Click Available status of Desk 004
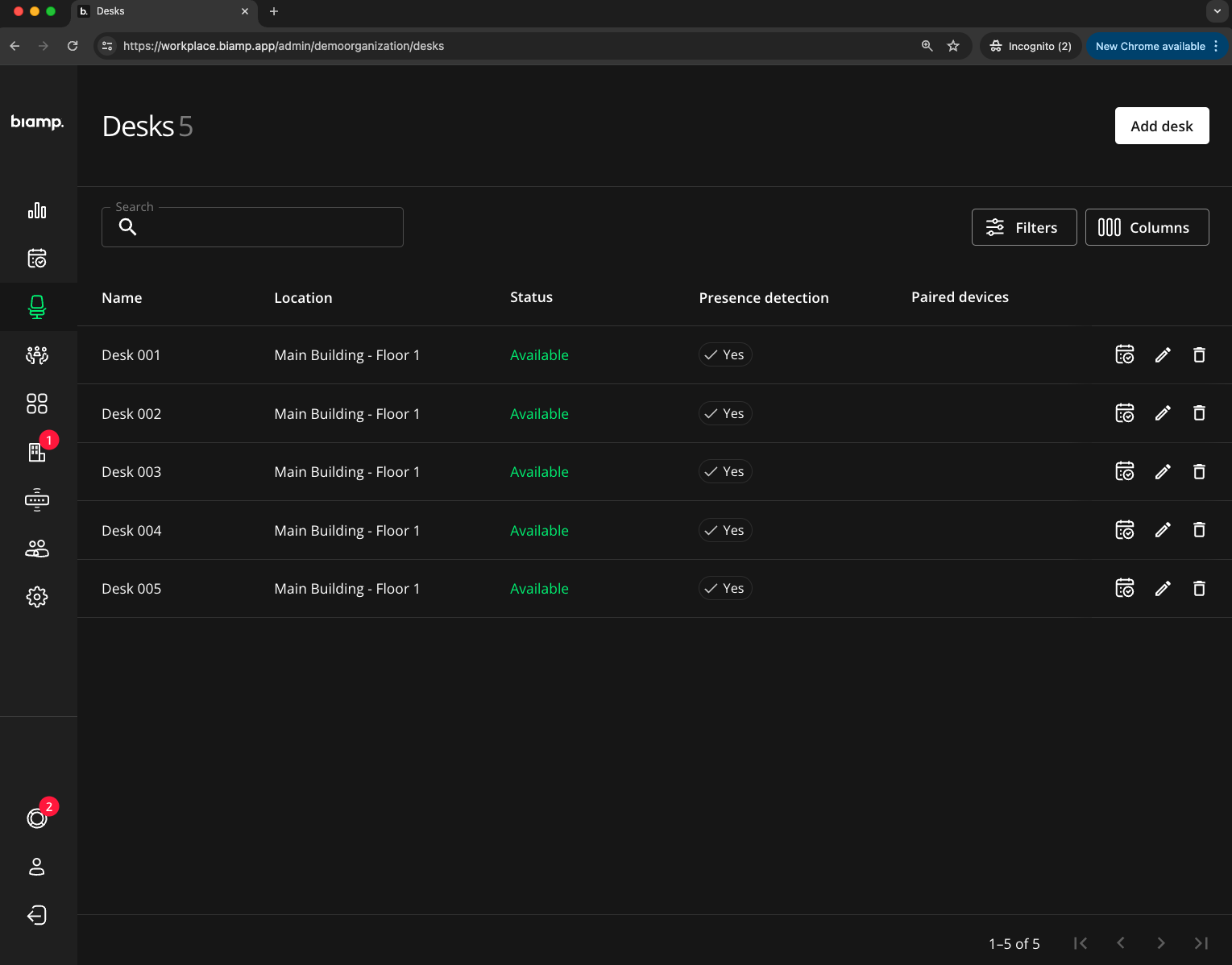 point(539,531)
